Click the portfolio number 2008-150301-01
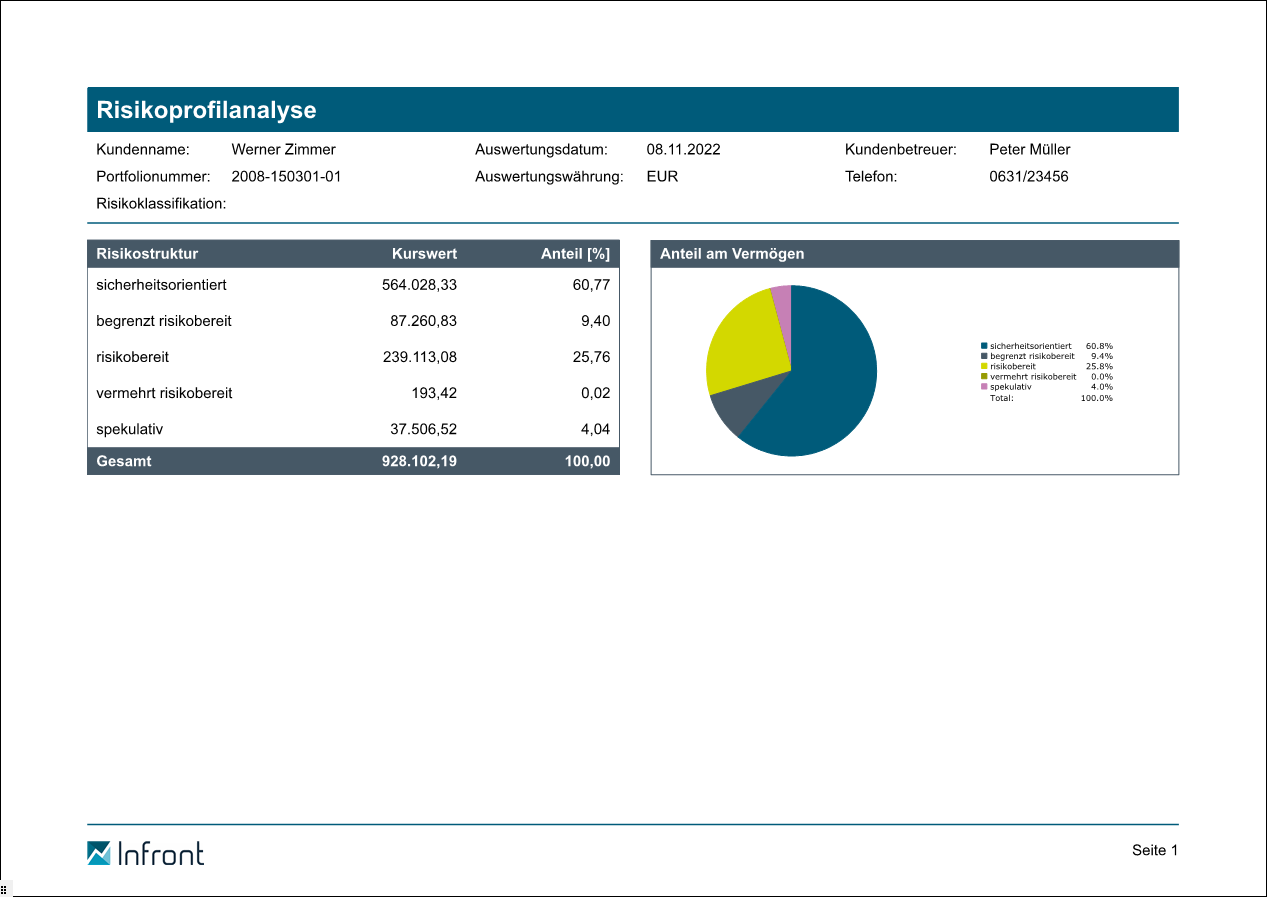The height and width of the screenshot is (897, 1267). tap(286, 177)
